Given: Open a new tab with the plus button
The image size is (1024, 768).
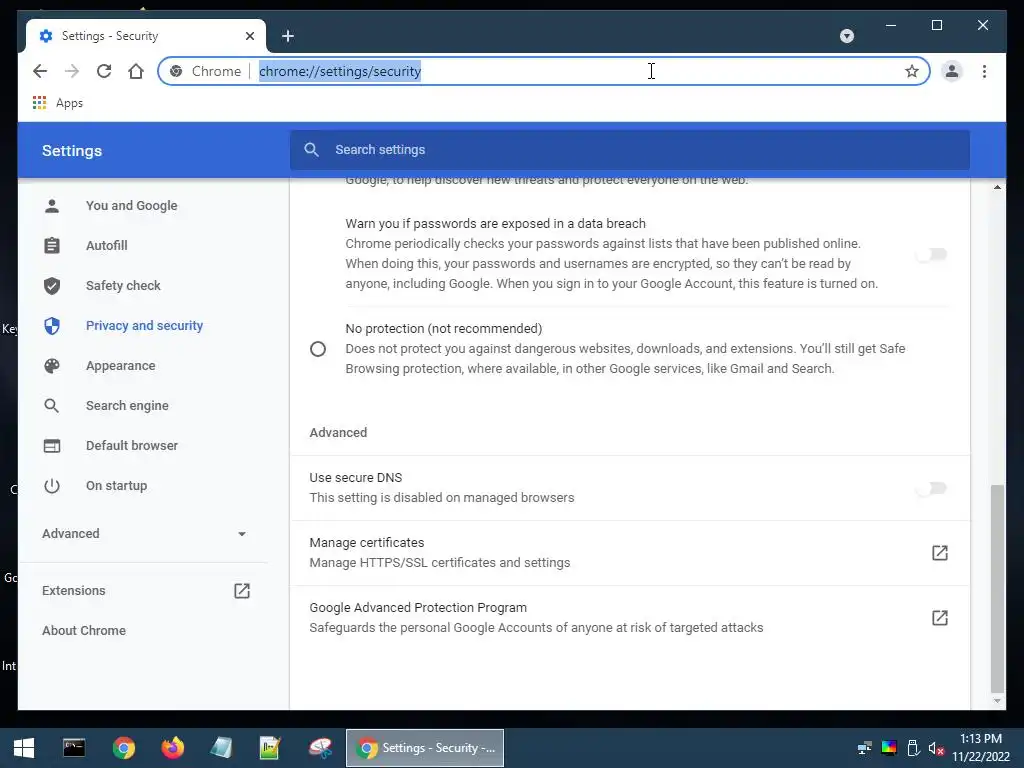Looking at the screenshot, I should [x=288, y=36].
